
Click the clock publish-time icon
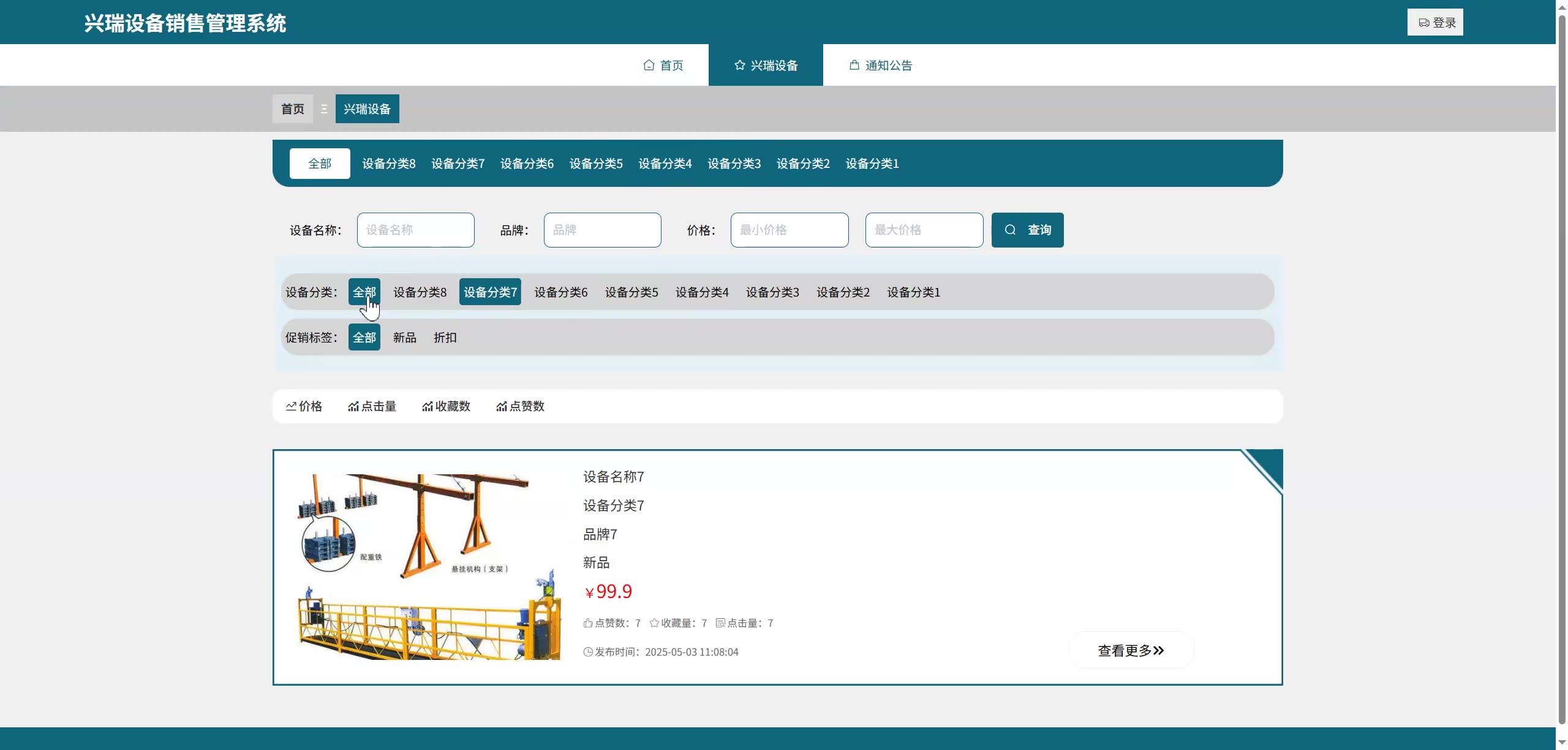pyautogui.click(x=588, y=652)
